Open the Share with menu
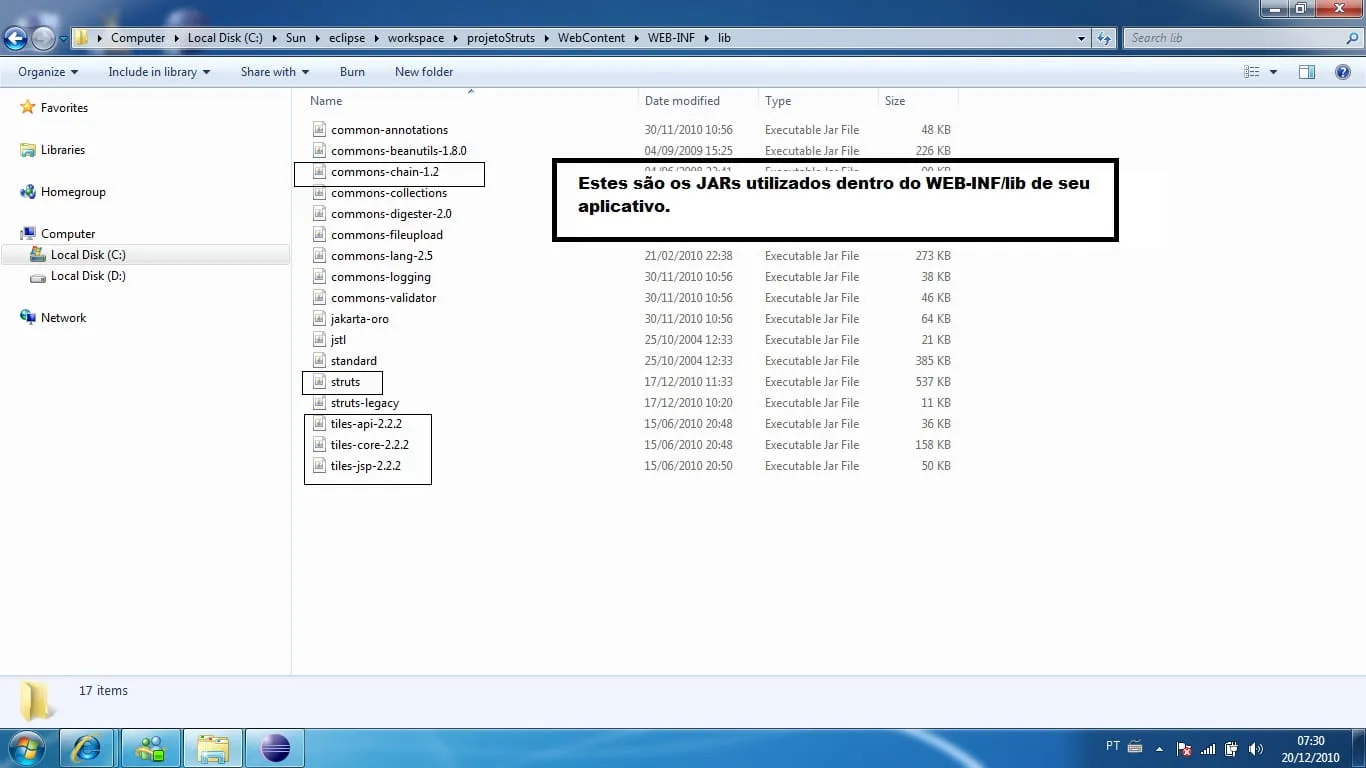This screenshot has width=1366, height=768. click(275, 72)
